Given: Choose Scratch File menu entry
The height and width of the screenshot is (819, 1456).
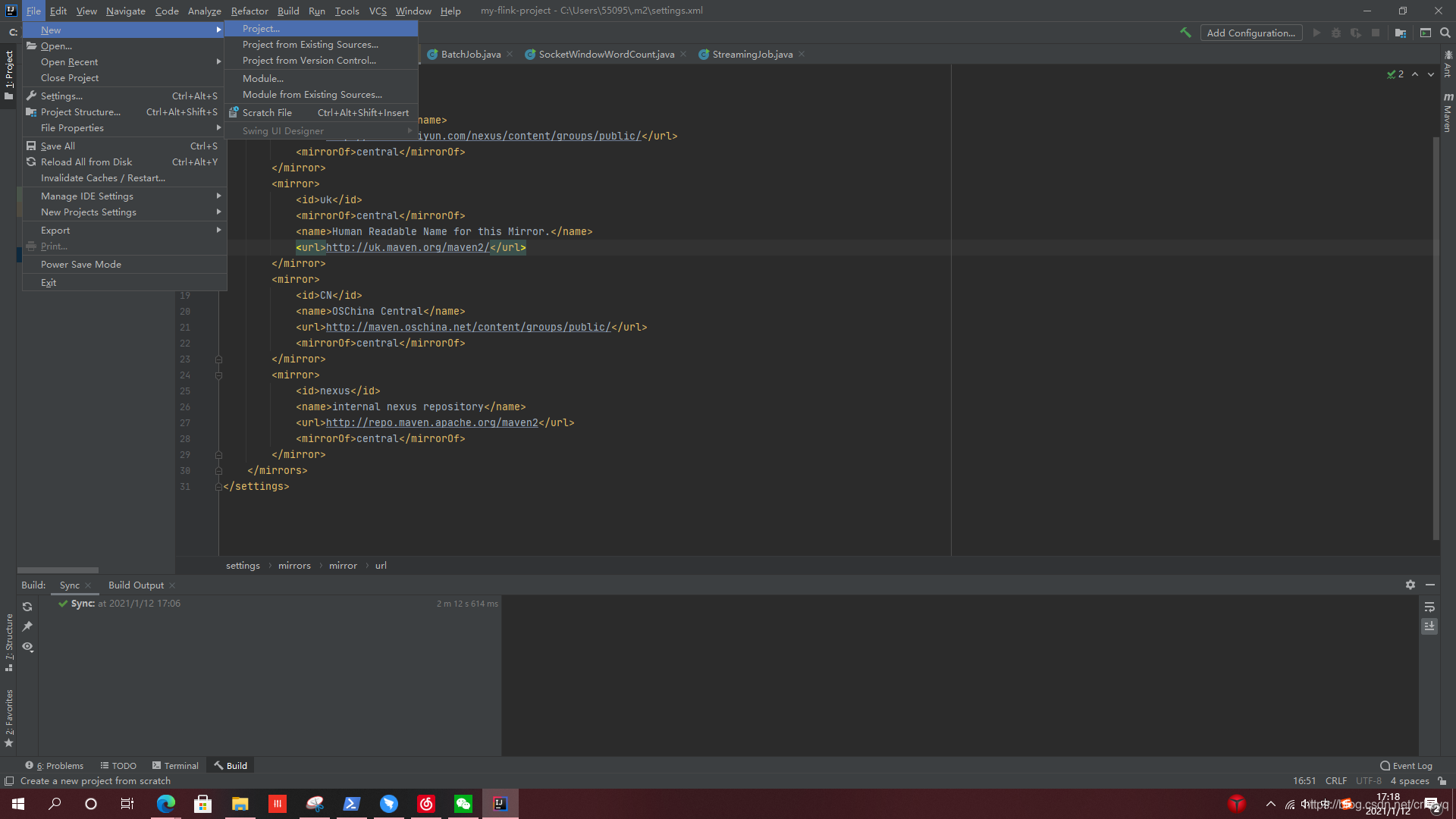Looking at the screenshot, I should (321, 113).
